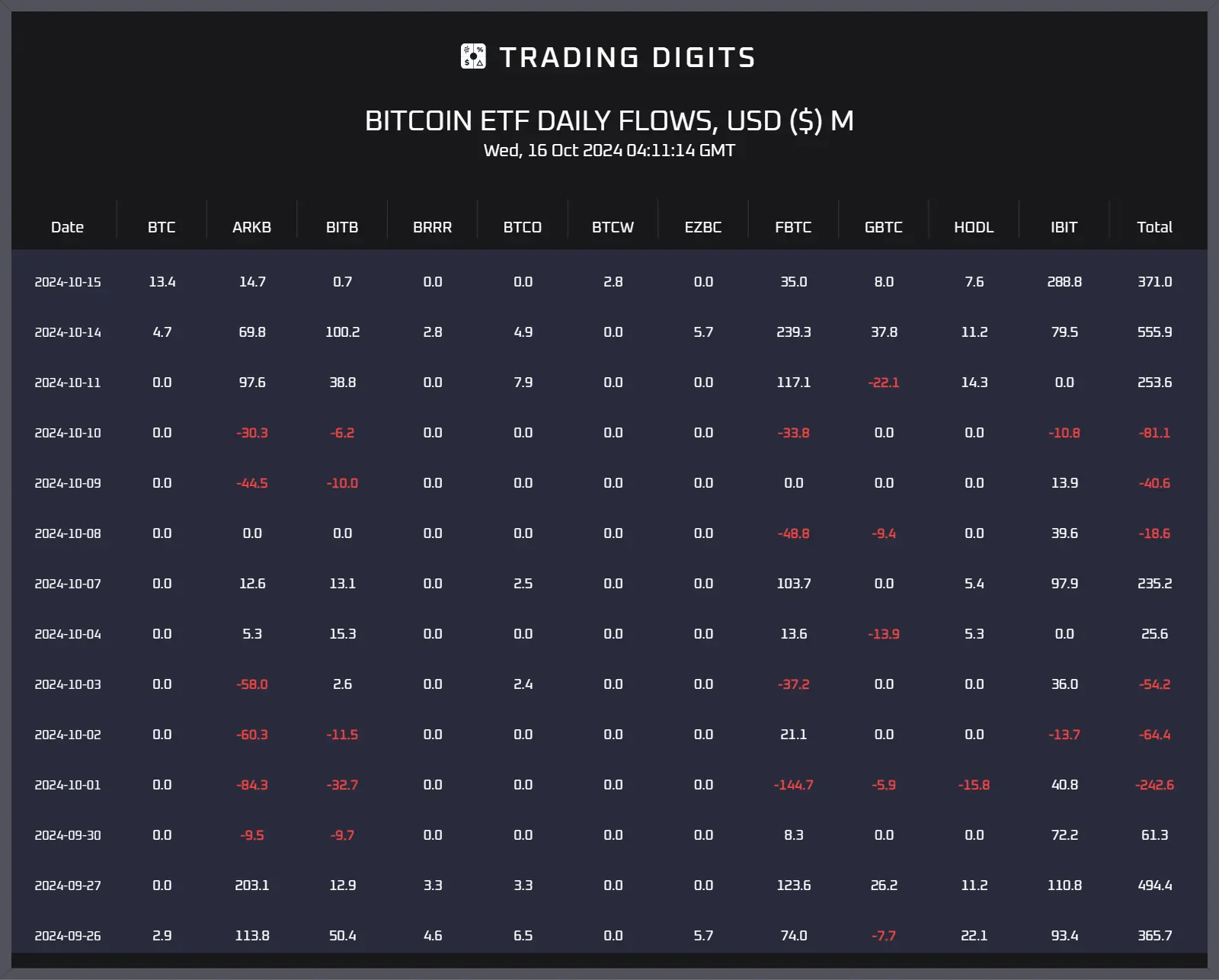1219x980 pixels.
Task: Select the Date column header
Action: [67, 227]
